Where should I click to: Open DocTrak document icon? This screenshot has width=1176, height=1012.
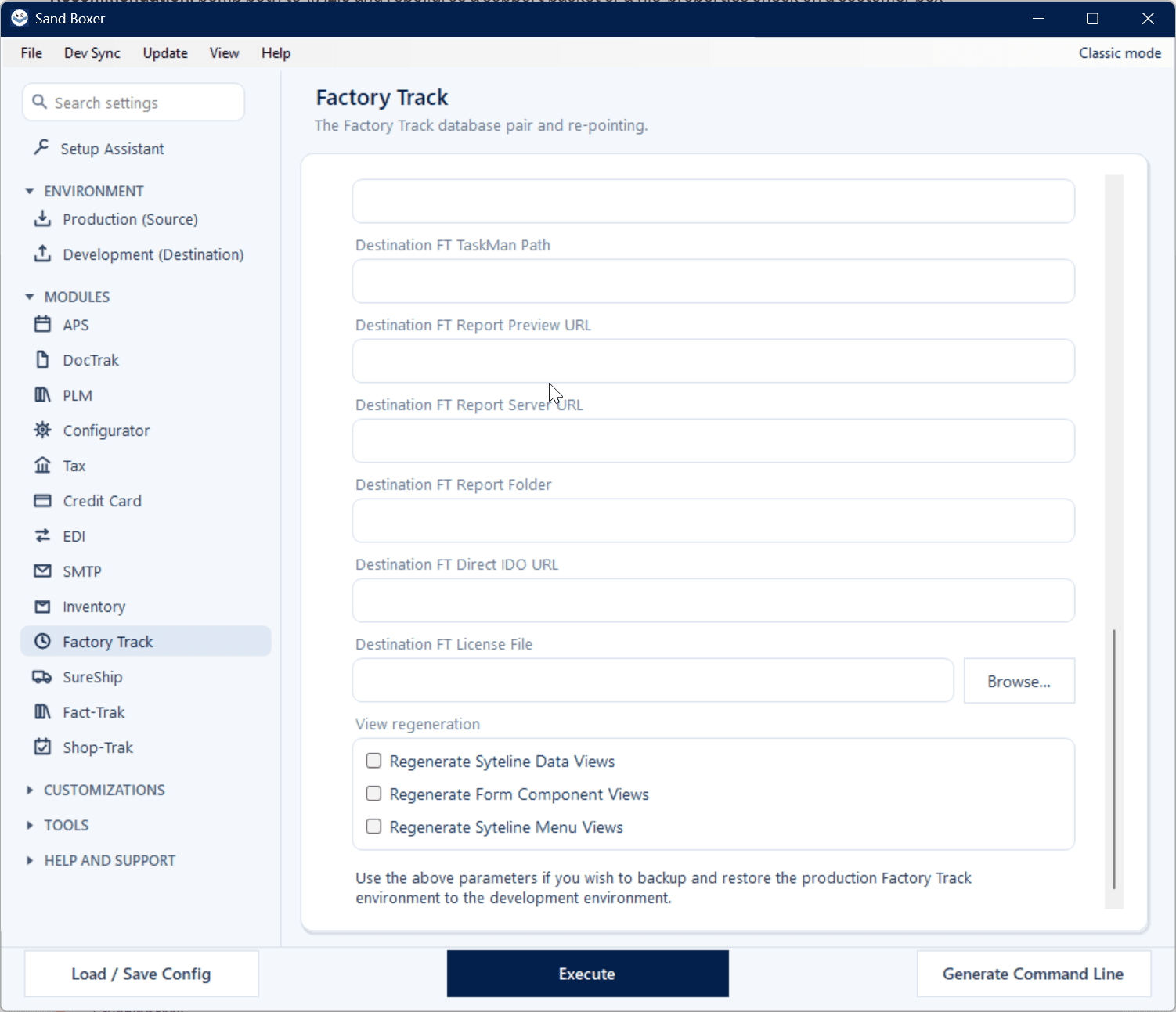[x=43, y=359]
